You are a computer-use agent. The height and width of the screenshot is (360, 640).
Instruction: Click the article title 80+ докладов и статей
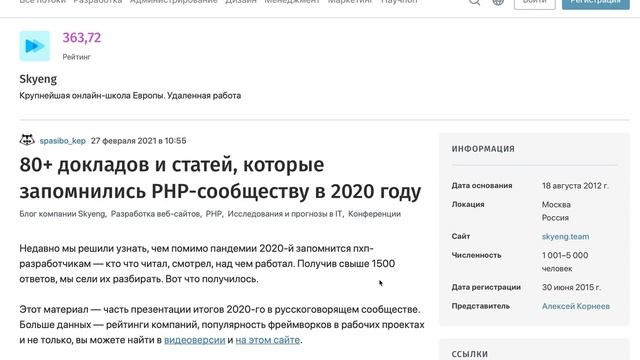[220, 178]
